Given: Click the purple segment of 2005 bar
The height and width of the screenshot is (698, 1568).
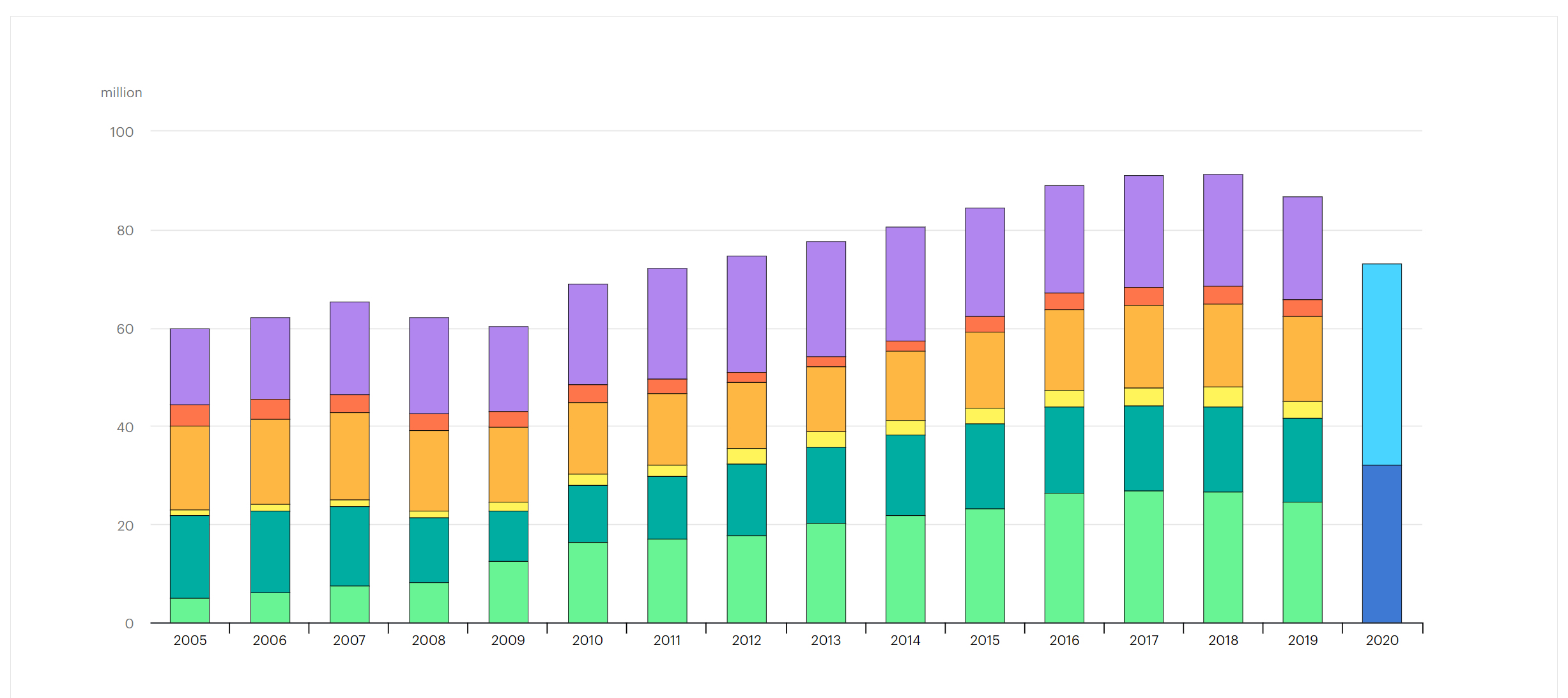Looking at the screenshot, I should click(x=190, y=367).
